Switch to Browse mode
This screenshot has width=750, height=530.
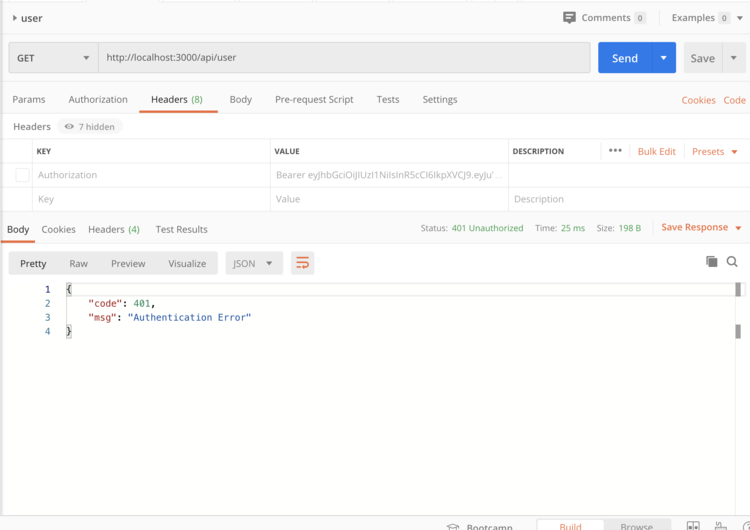click(x=637, y=525)
